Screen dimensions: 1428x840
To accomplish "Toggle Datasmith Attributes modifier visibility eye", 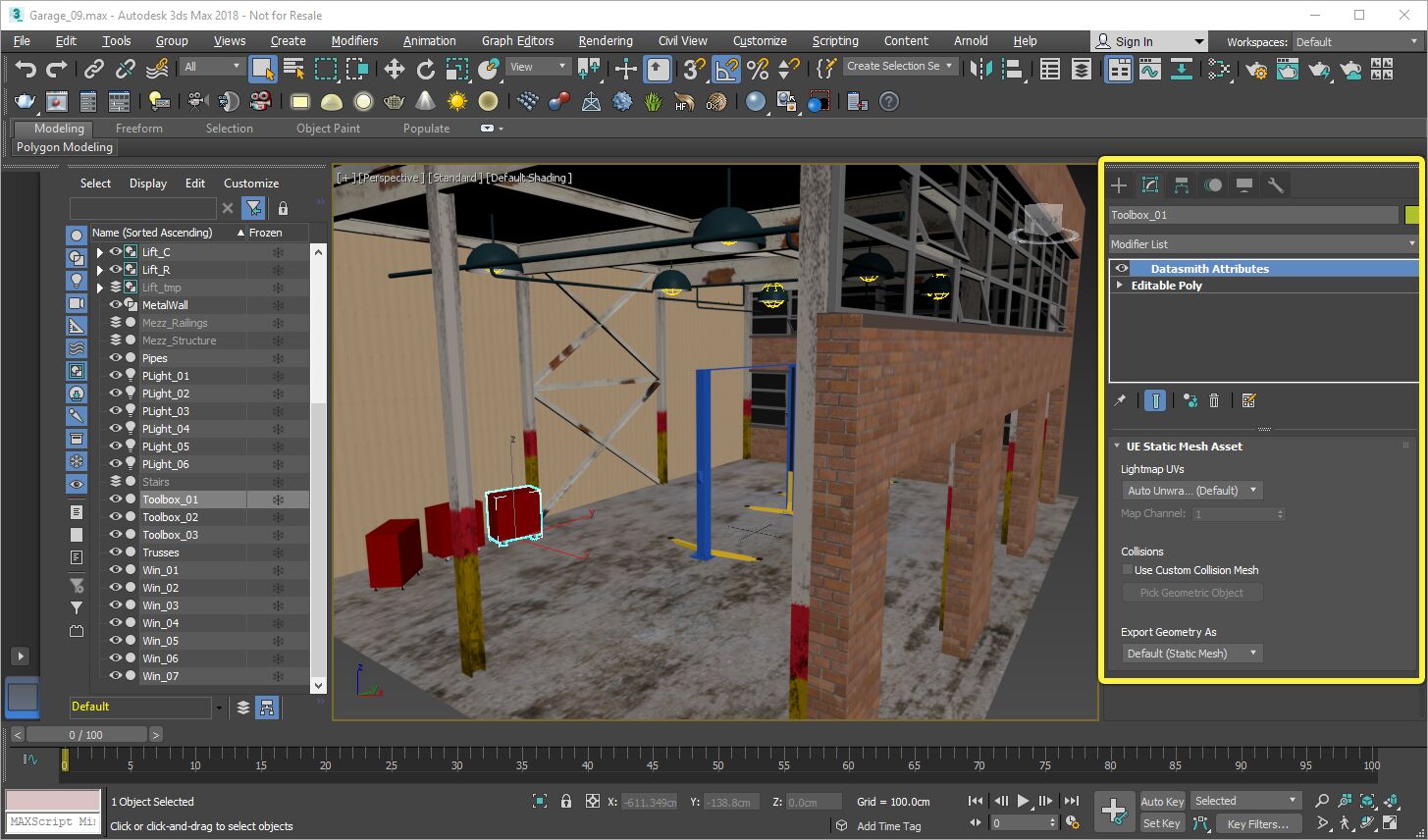I will (x=1122, y=269).
